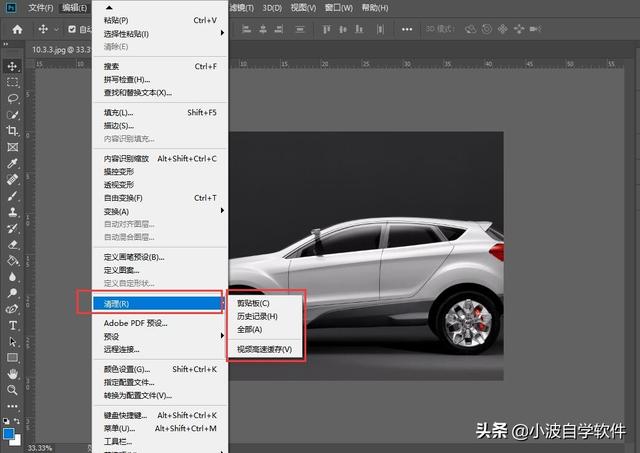Image resolution: width=640 pixels, height=453 pixels.
Task: Choose 剪贴板(C) from the purge submenu
Action: click(x=252, y=303)
